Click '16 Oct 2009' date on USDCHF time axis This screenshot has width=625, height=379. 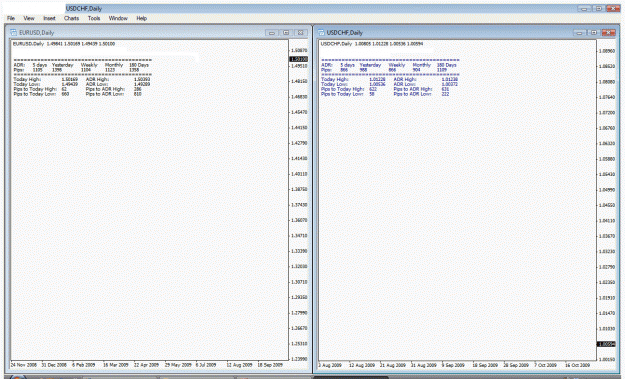click(x=577, y=365)
